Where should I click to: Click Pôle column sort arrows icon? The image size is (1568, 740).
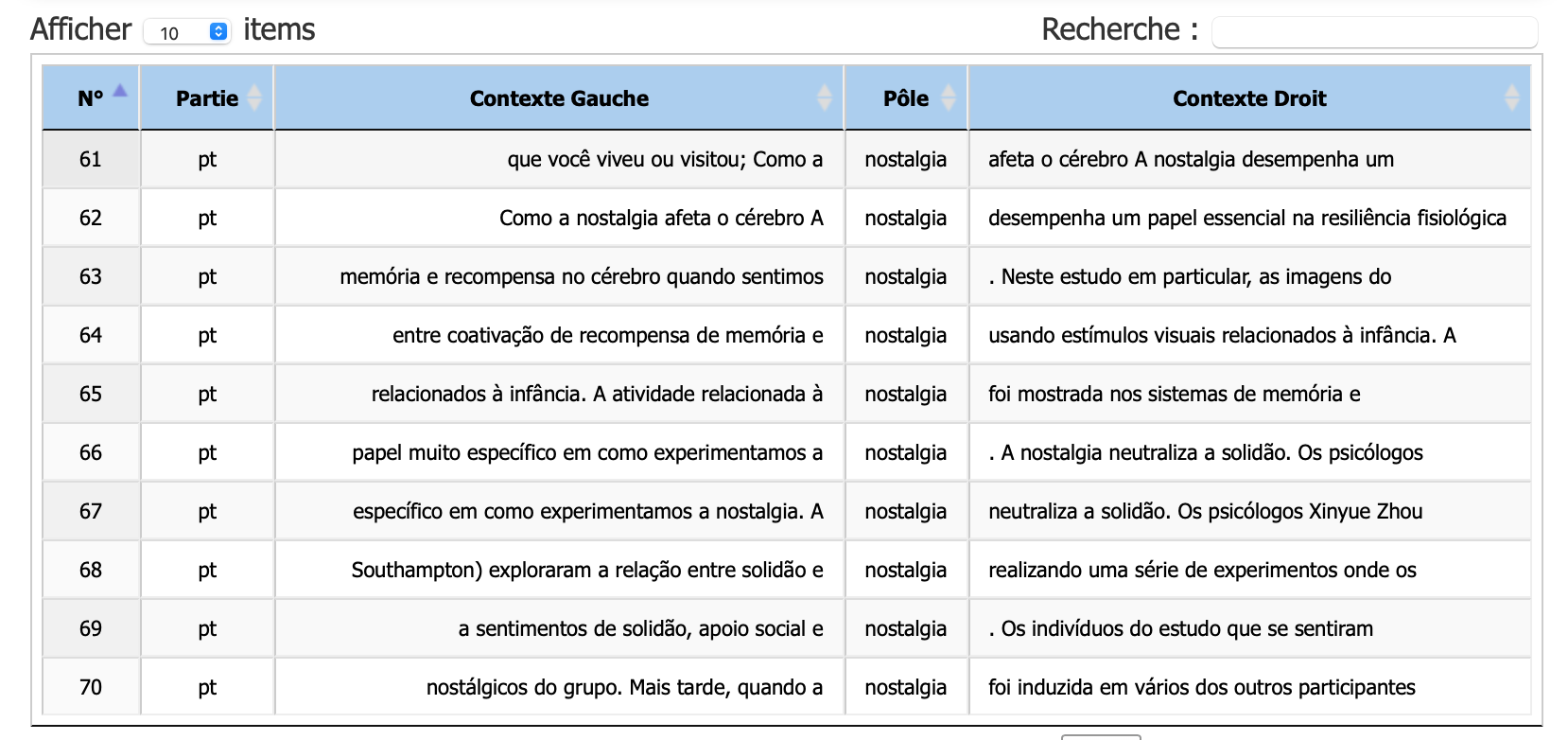[x=949, y=97]
